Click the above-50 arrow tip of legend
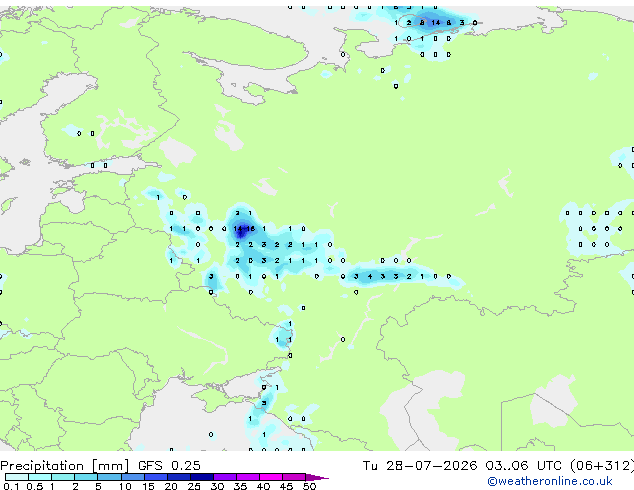634x490 pixels. (317, 477)
